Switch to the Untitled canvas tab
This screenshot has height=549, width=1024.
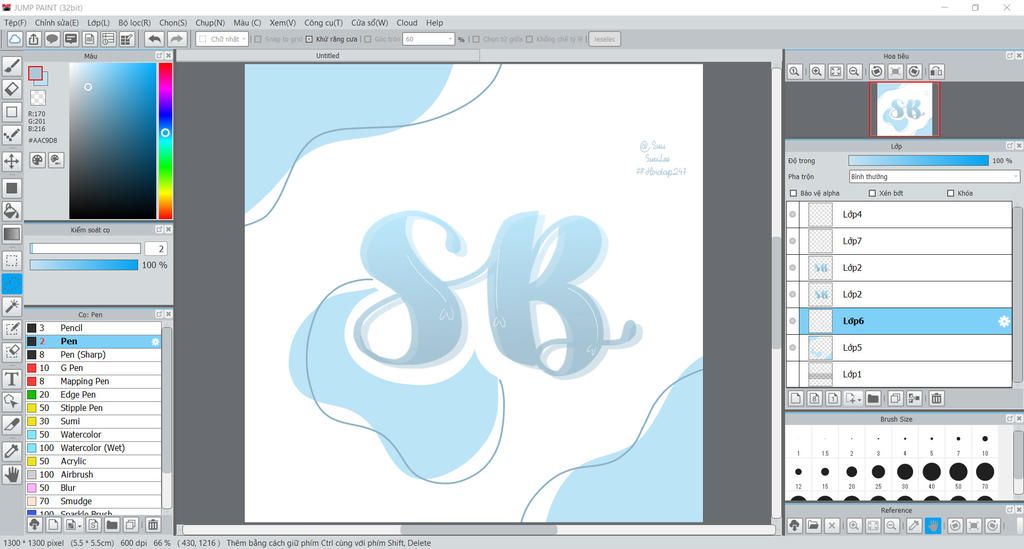[x=328, y=55]
